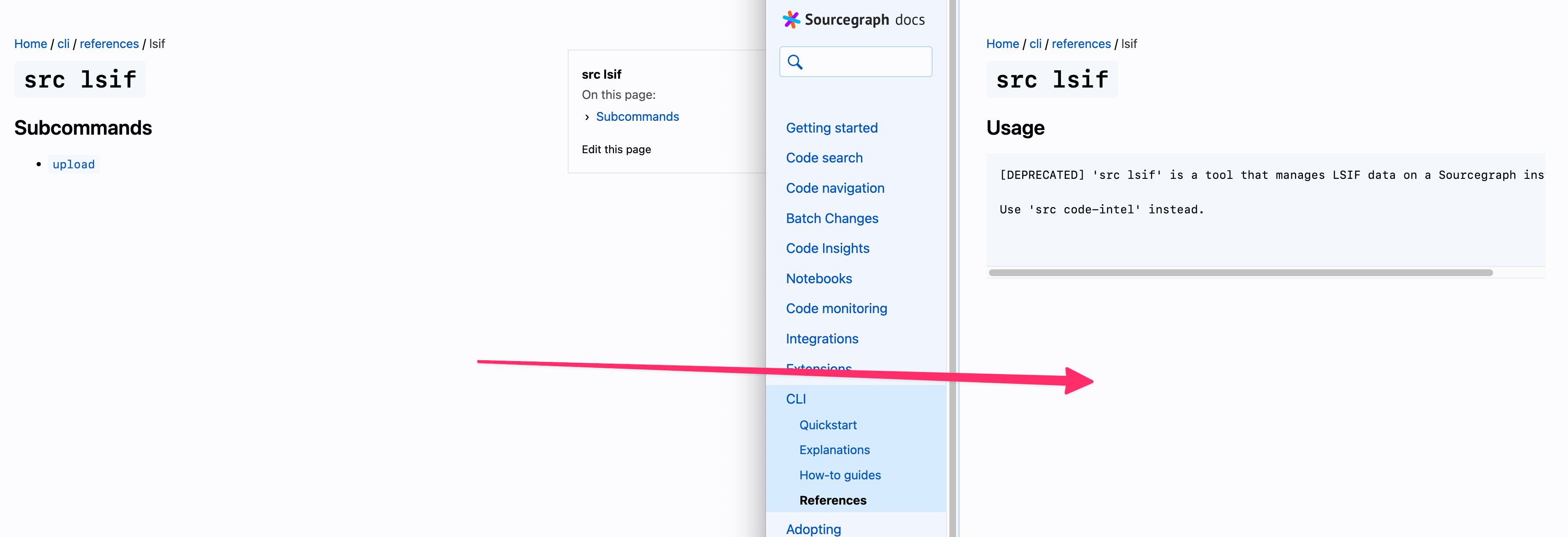
Task: Select the CLI sidebar section
Action: click(795, 399)
